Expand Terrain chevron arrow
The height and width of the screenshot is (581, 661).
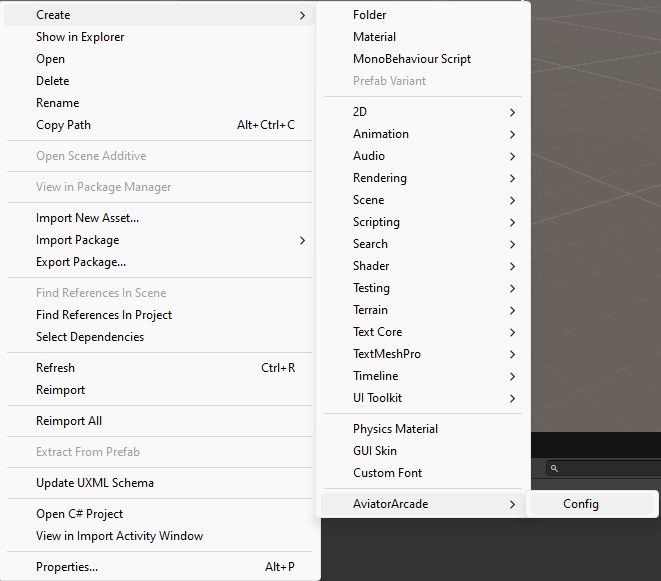[512, 310]
